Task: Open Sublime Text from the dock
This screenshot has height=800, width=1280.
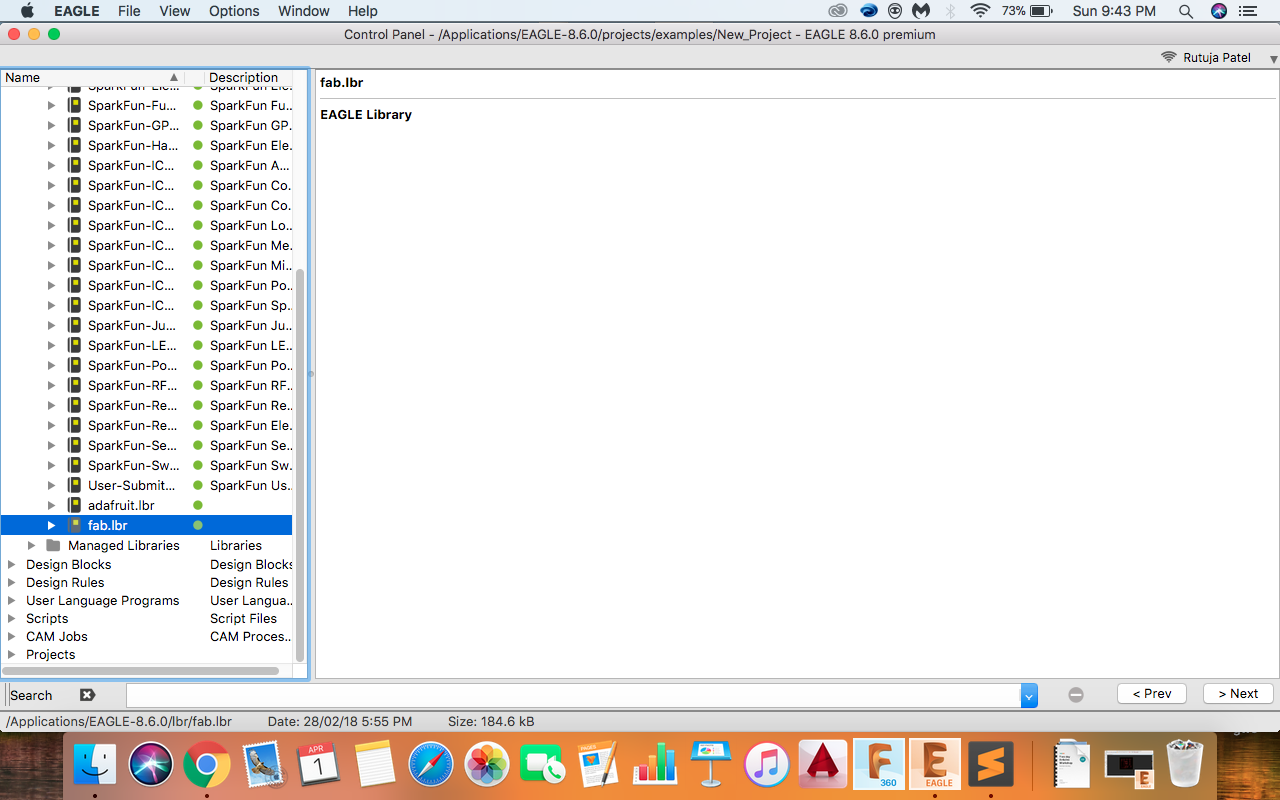Action: [990, 765]
